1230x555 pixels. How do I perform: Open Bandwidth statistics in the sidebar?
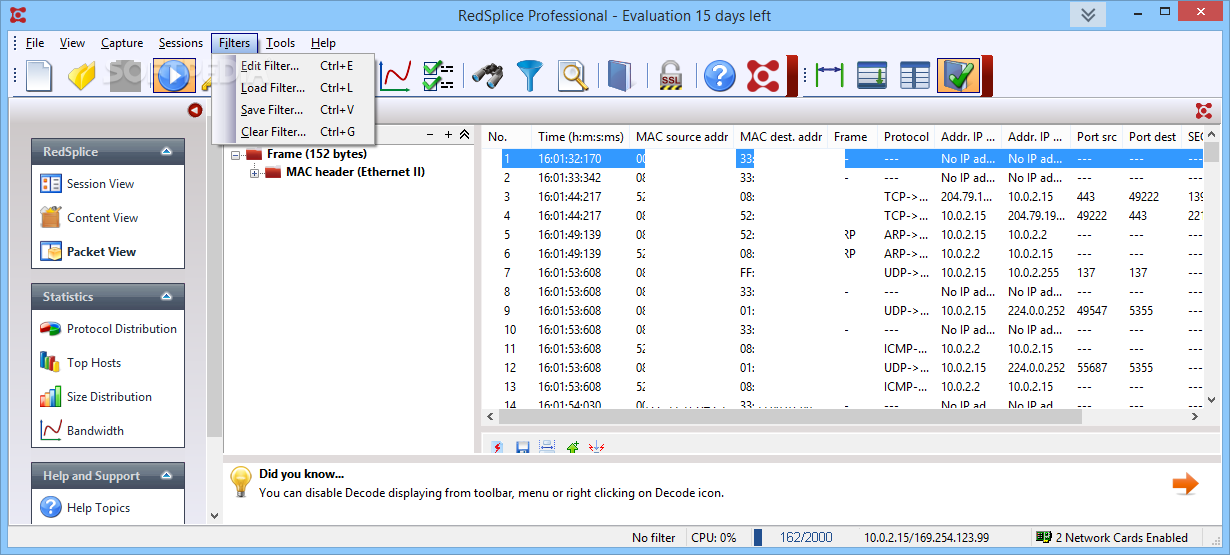click(95, 431)
